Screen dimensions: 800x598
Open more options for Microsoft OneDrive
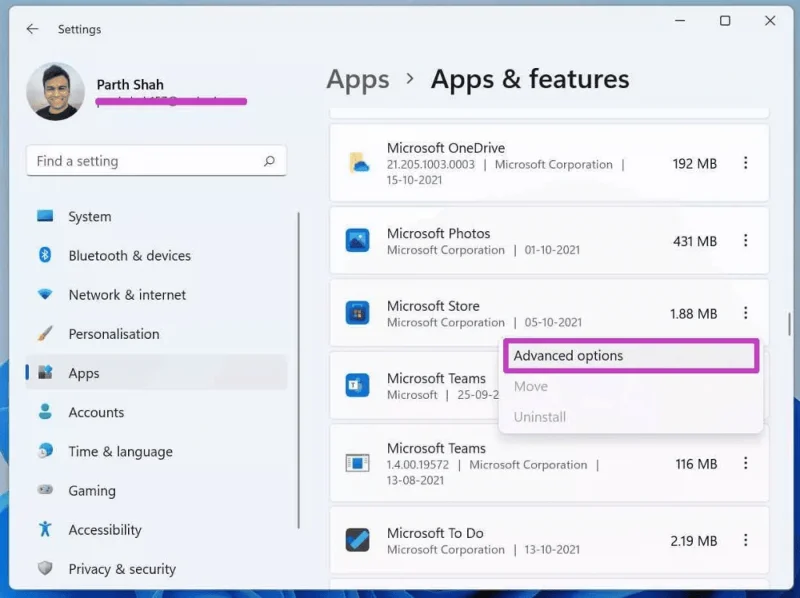click(x=745, y=163)
